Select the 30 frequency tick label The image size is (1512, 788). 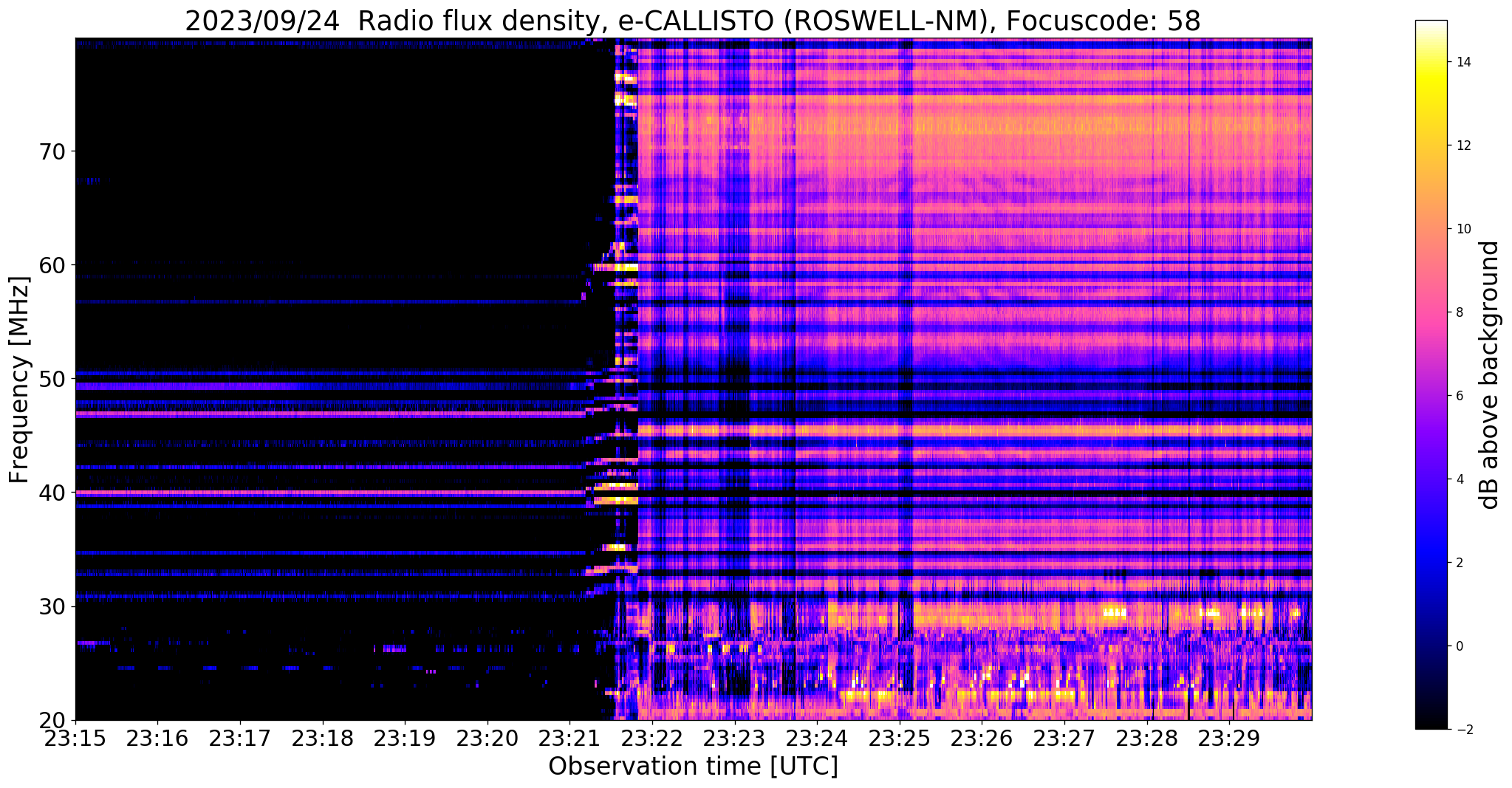pyautogui.click(x=52, y=606)
